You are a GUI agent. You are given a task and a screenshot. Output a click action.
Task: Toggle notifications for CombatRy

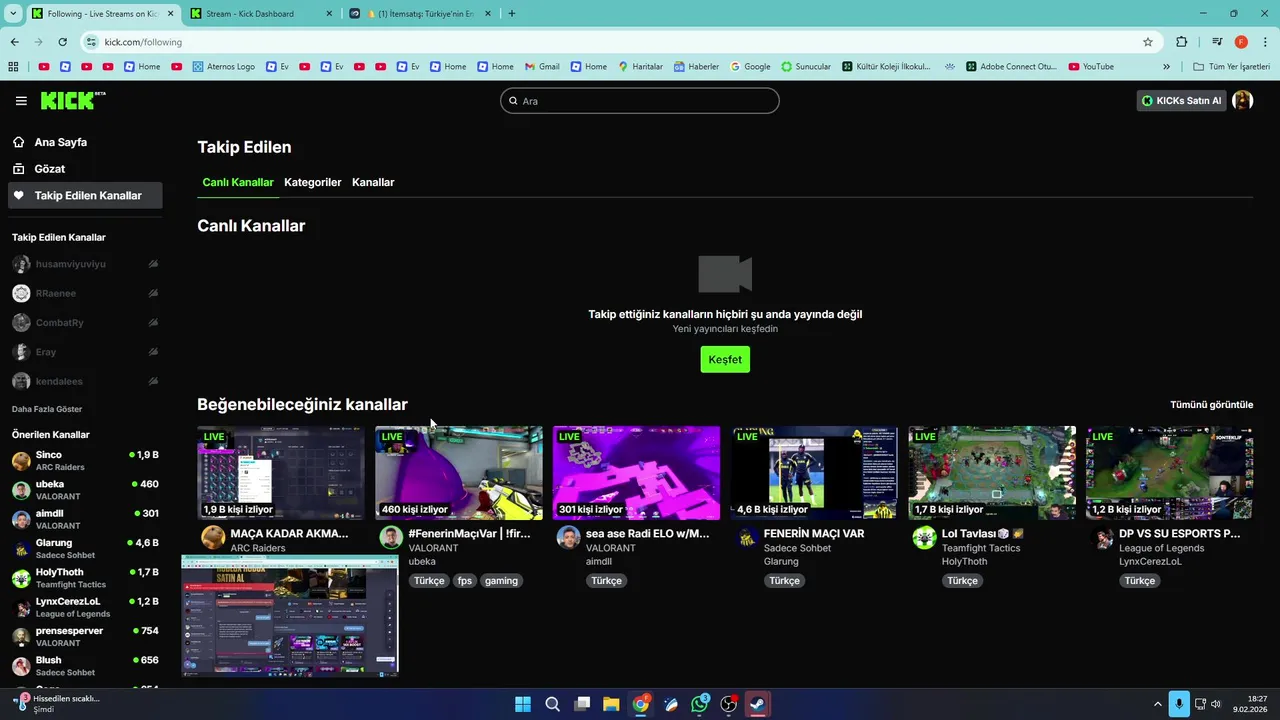pos(153,323)
